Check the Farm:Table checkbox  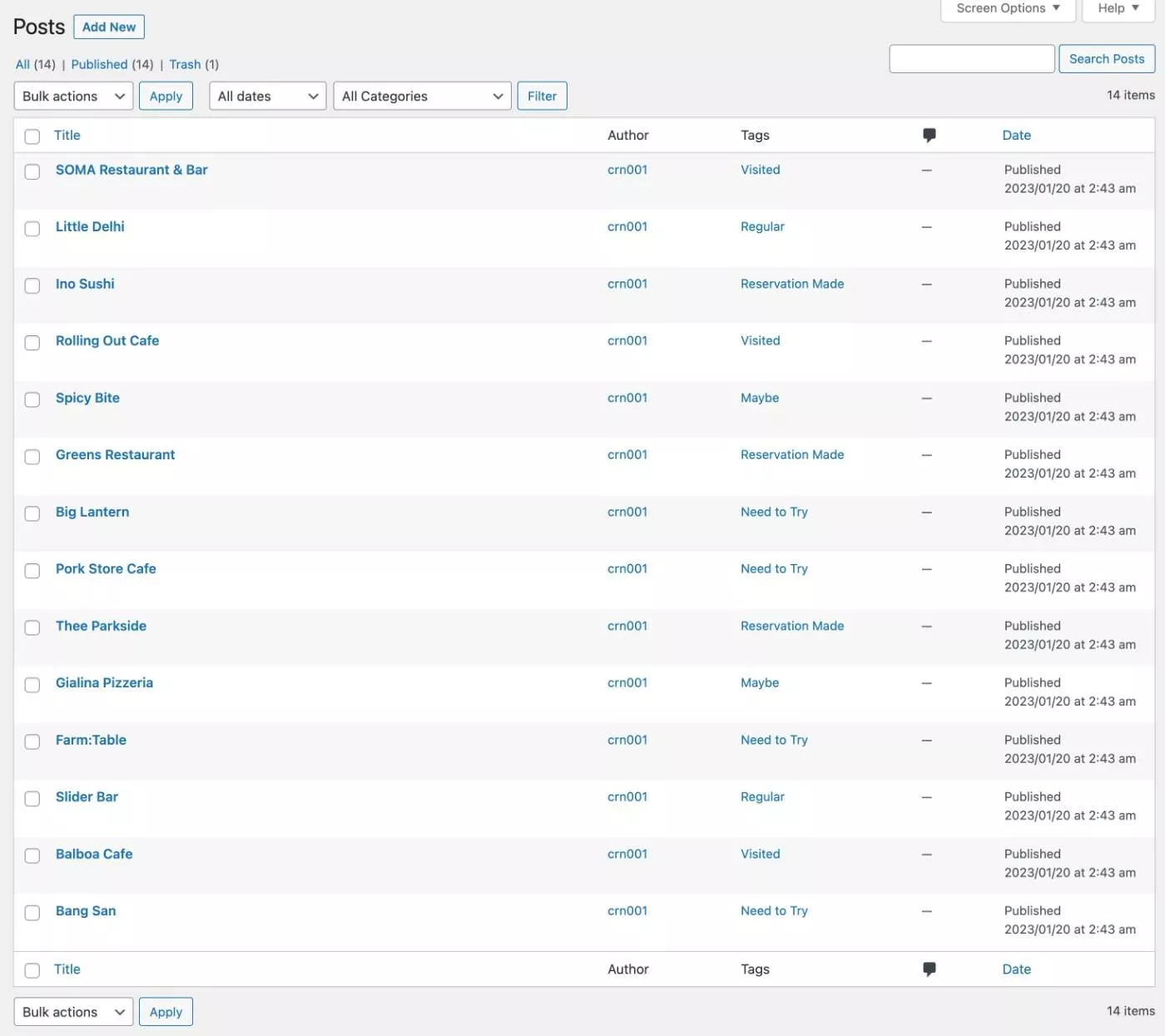click(x=32, y=742)
